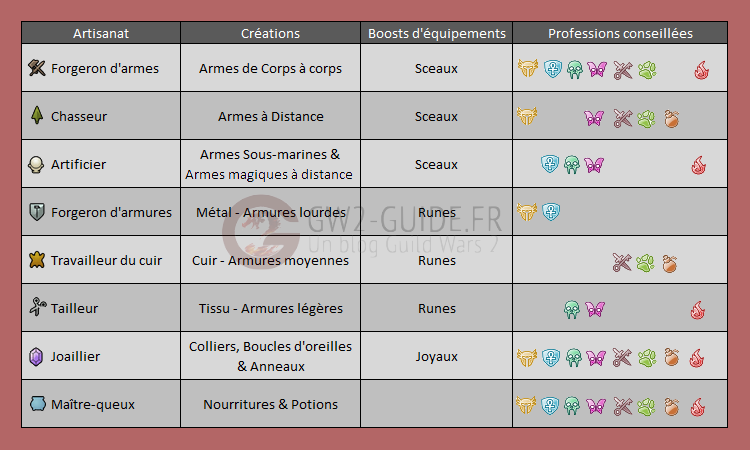
Task: Select the green paw icon in Travailleur du cuir row
Action: [x=645, y=263]
